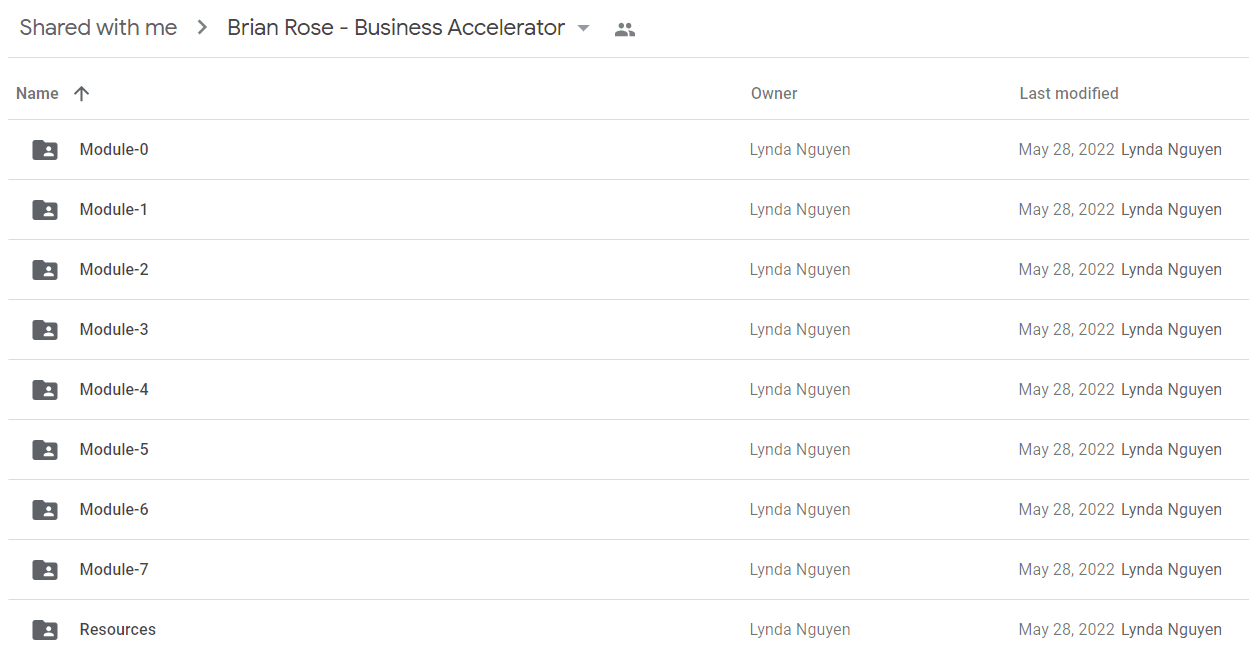Image resolution: width=1249 pixels, height=654 pixels.
Task: Select the Module-4 folder name
Action: click(x=114, y=390)
